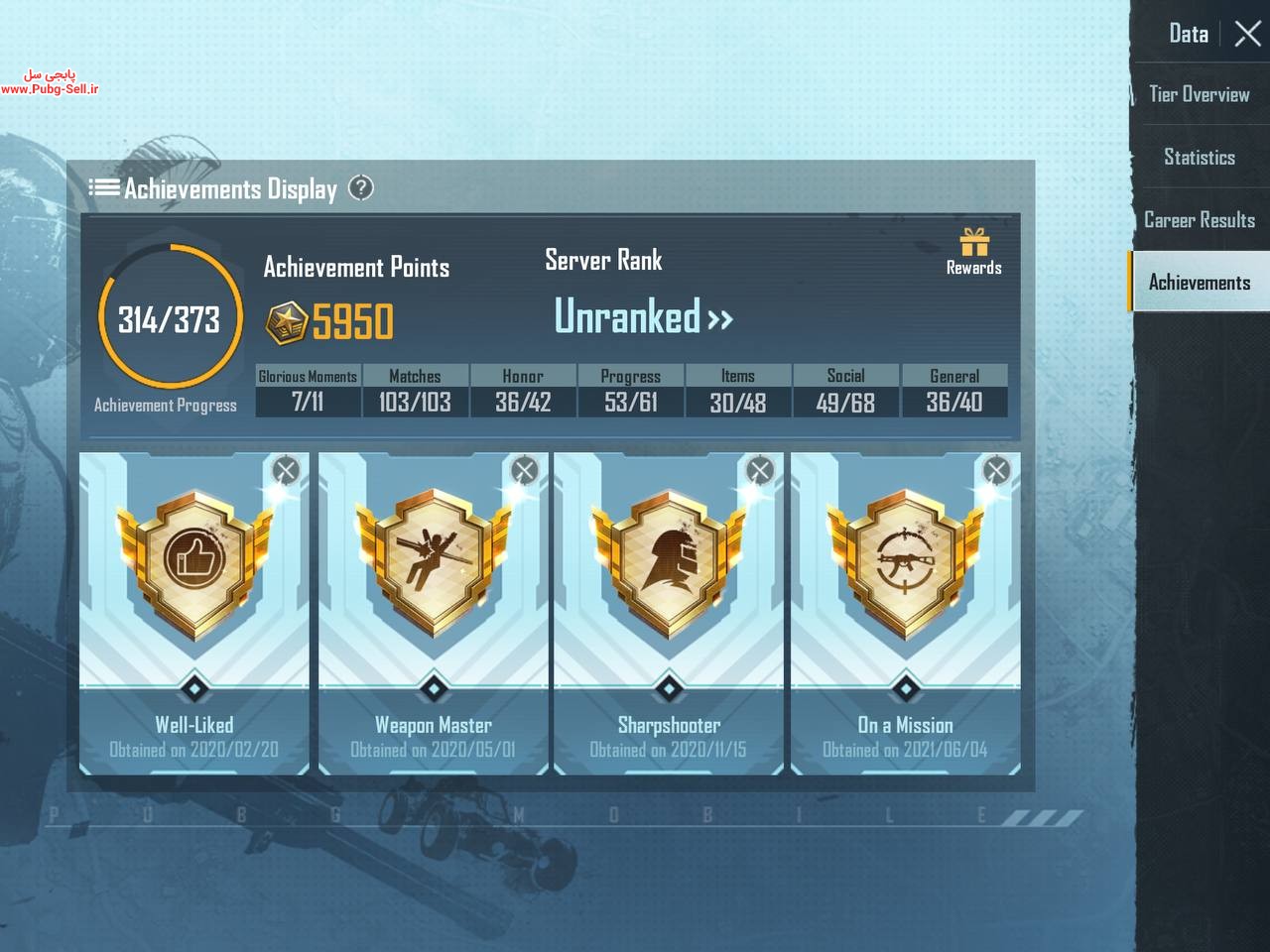Open the Honor 36/42 category
Image resolution: width=1270 pixels, height=952 pixels.
point(523,390)
